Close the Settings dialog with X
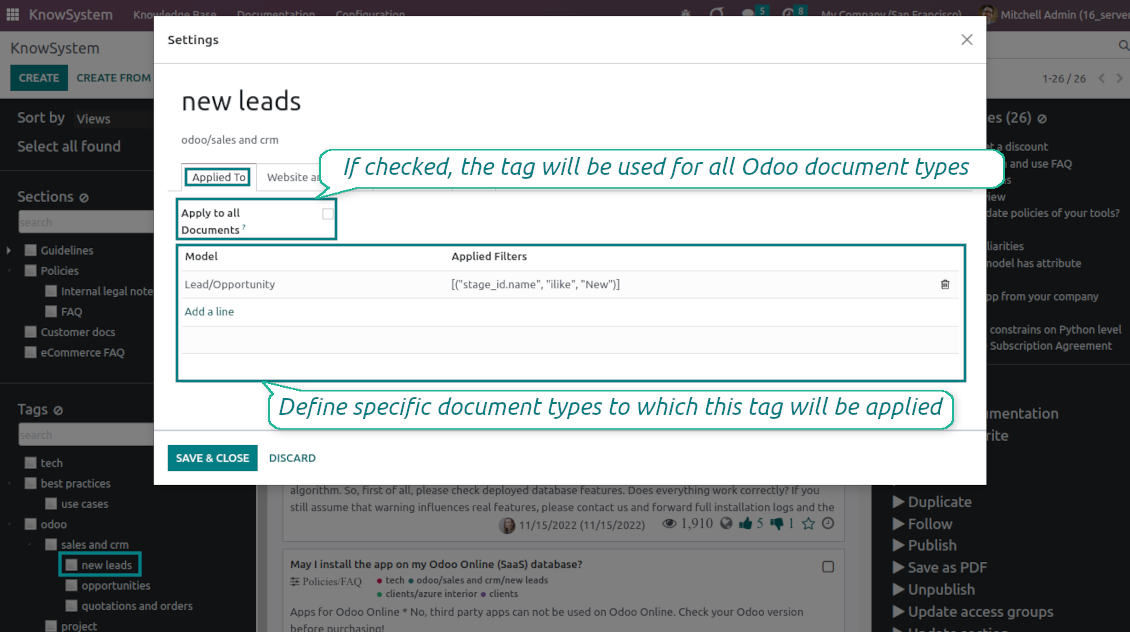 point(966,40)
